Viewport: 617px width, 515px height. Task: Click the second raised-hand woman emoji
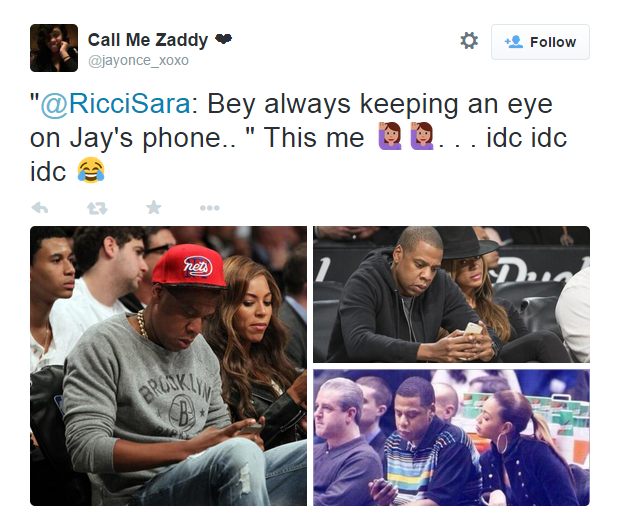[x=422, y=136]
